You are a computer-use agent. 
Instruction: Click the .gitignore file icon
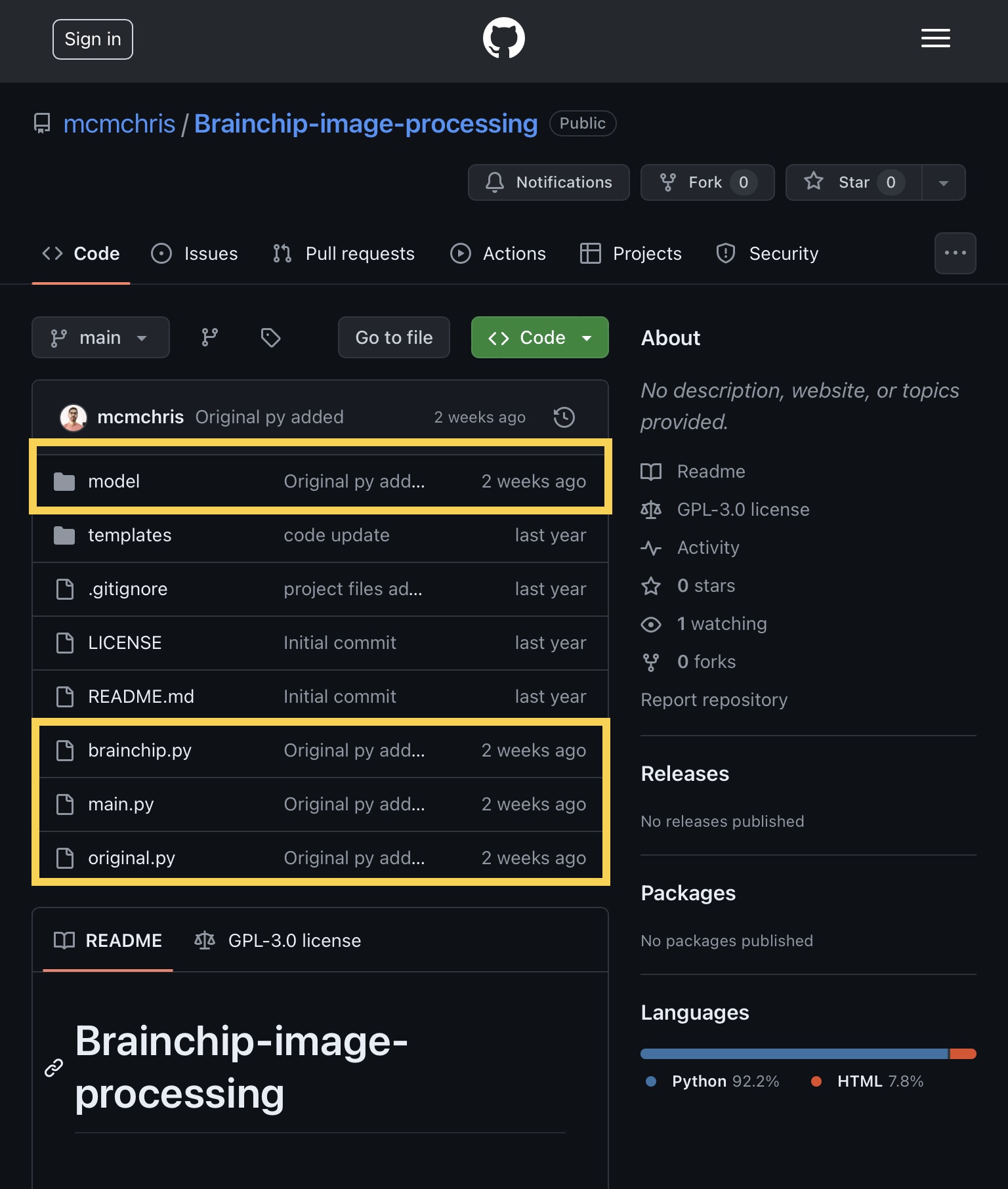64,589
